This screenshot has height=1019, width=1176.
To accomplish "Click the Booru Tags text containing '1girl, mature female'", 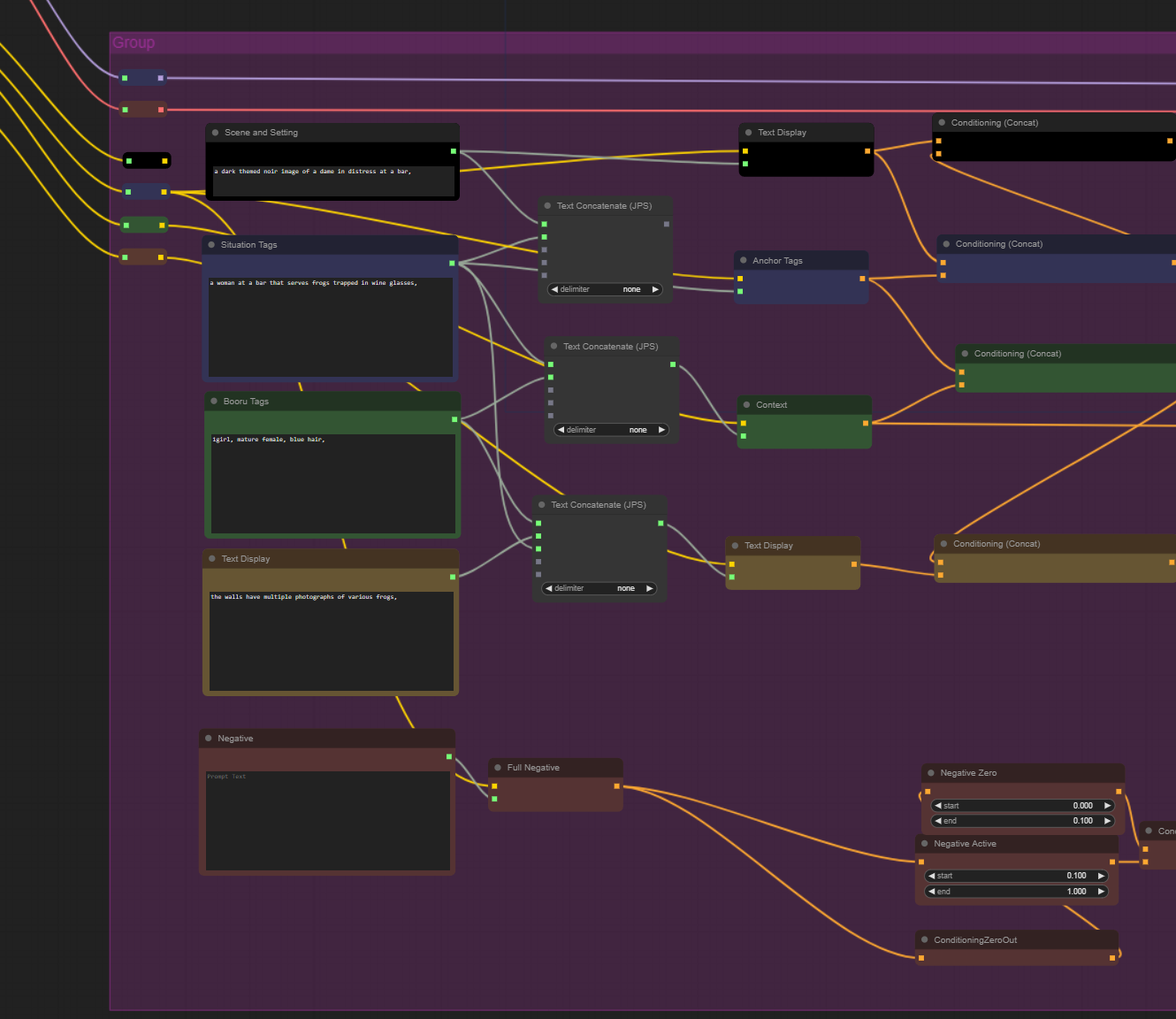I will tap(269, 440).
